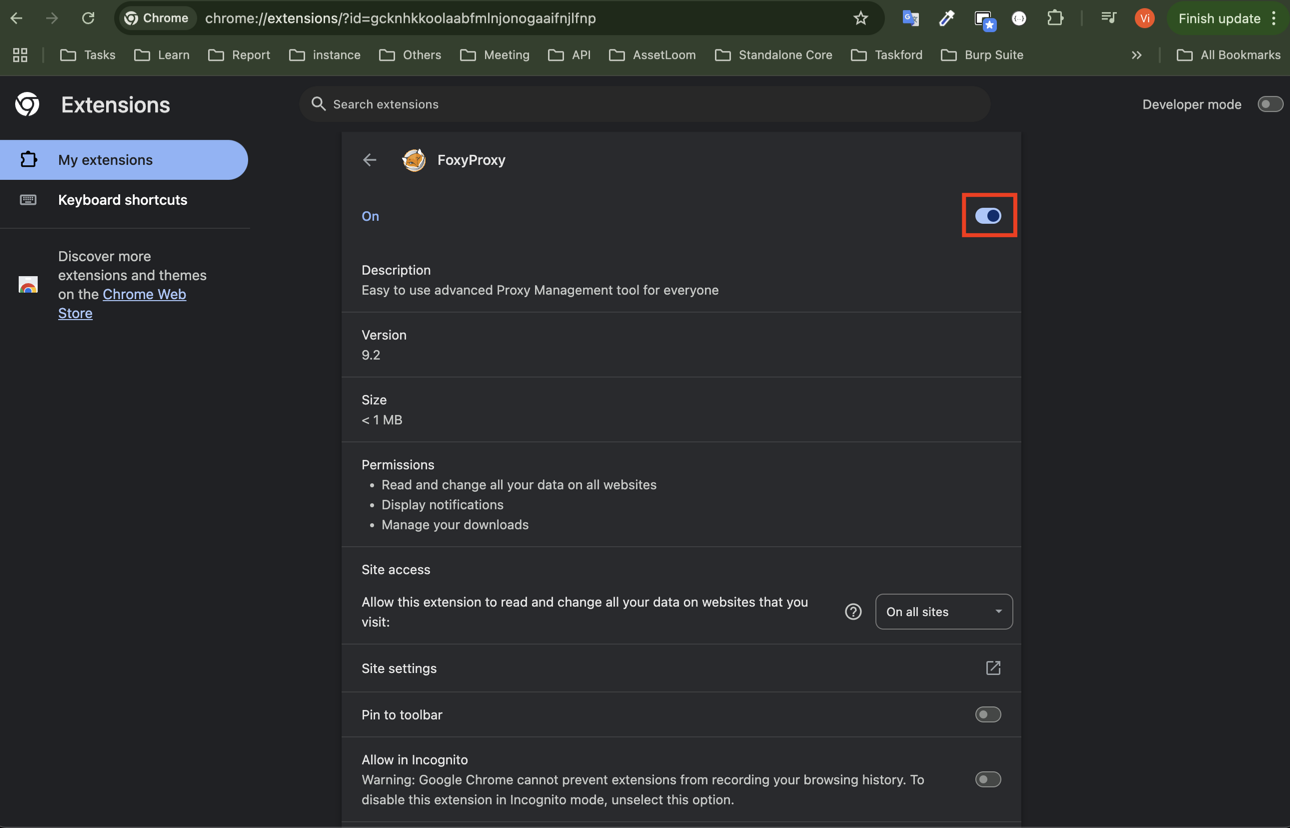
Task: Open the Extensions puzzle piece menu
Action: (x=1055, y=18)
